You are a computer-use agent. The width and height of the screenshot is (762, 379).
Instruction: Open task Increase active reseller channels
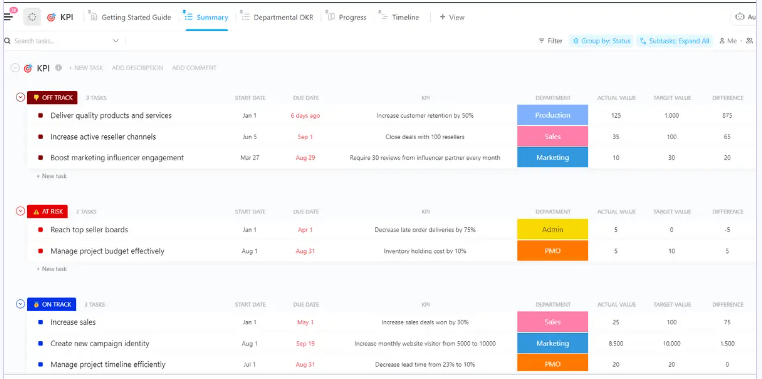[103, 137]
